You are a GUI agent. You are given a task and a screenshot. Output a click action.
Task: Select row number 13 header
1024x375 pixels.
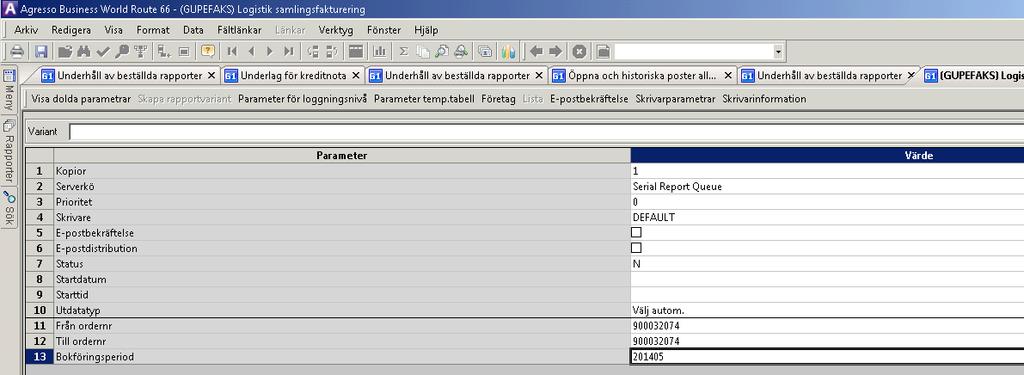tap(39, 357)
